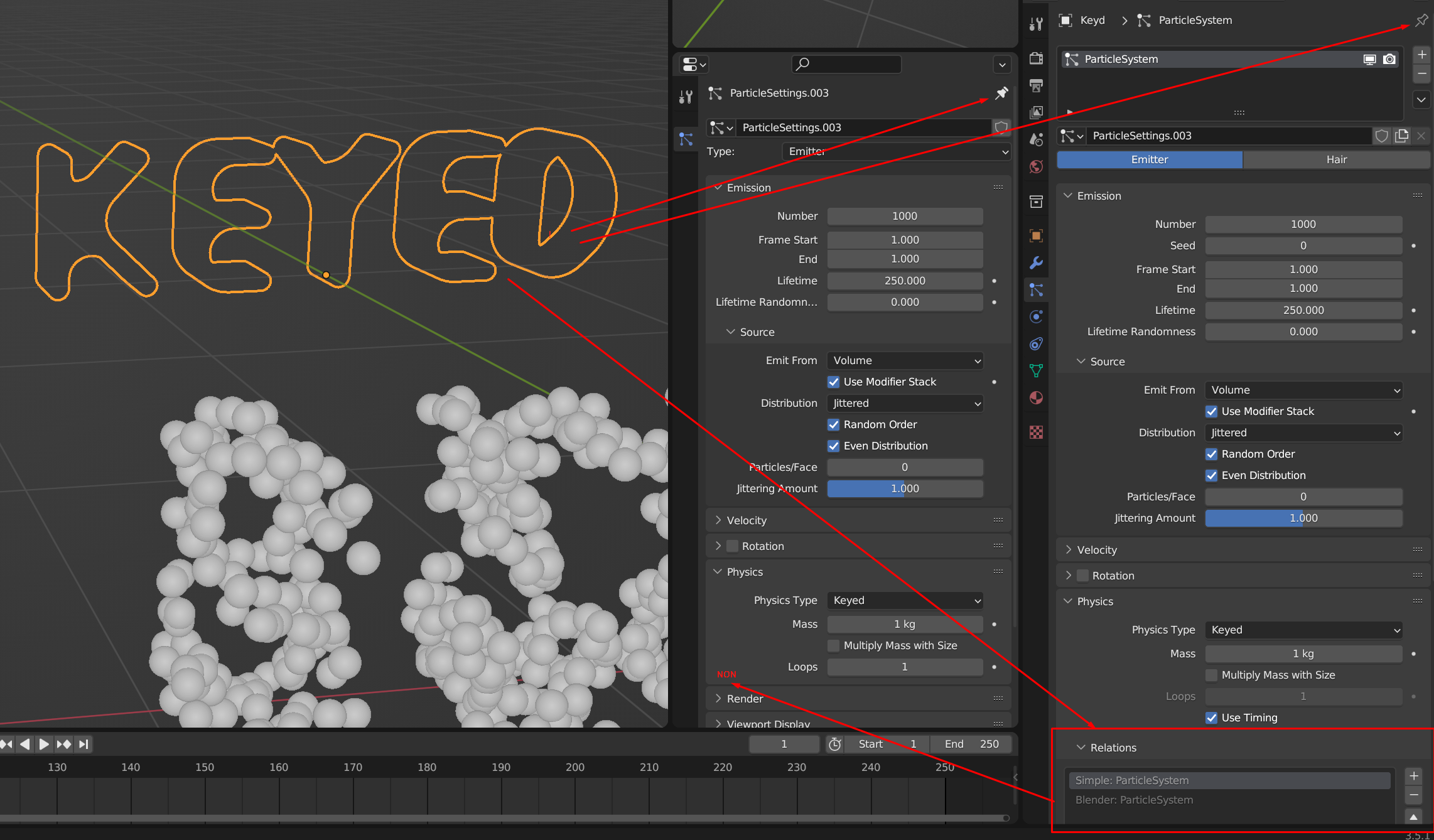Uncheck Use Timing checkbox

click(x=1212, y=718)
